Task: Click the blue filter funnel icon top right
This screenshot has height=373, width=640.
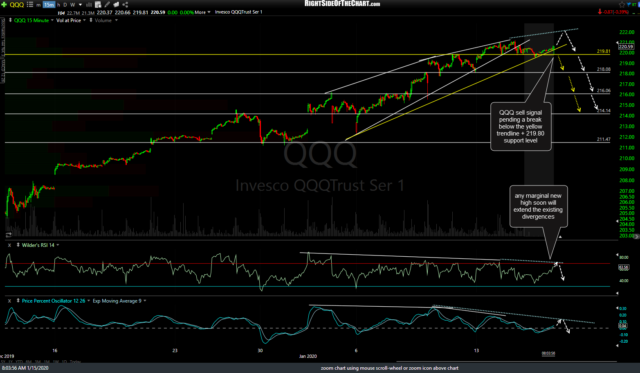Action: tap(629, 4)
